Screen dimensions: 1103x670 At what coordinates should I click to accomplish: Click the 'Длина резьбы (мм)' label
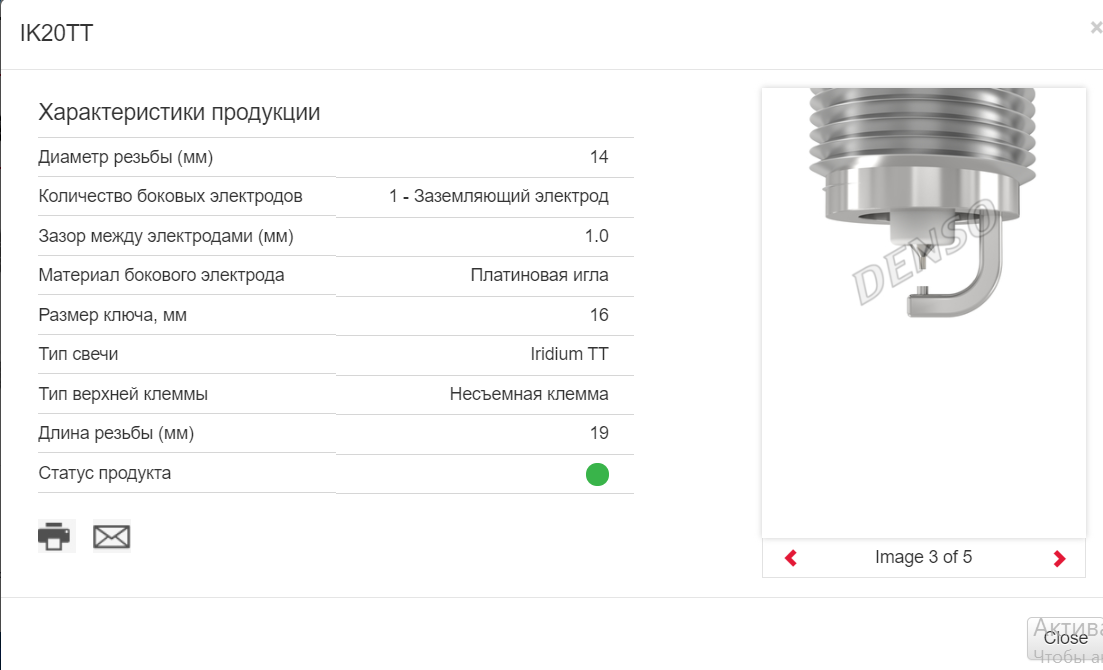pos(116,433)
